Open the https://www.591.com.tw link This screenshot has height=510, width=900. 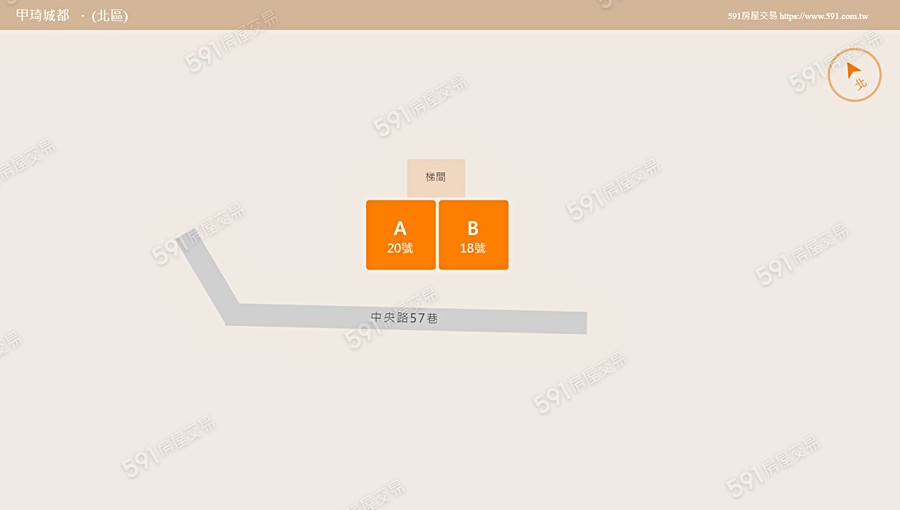(824, 16)
